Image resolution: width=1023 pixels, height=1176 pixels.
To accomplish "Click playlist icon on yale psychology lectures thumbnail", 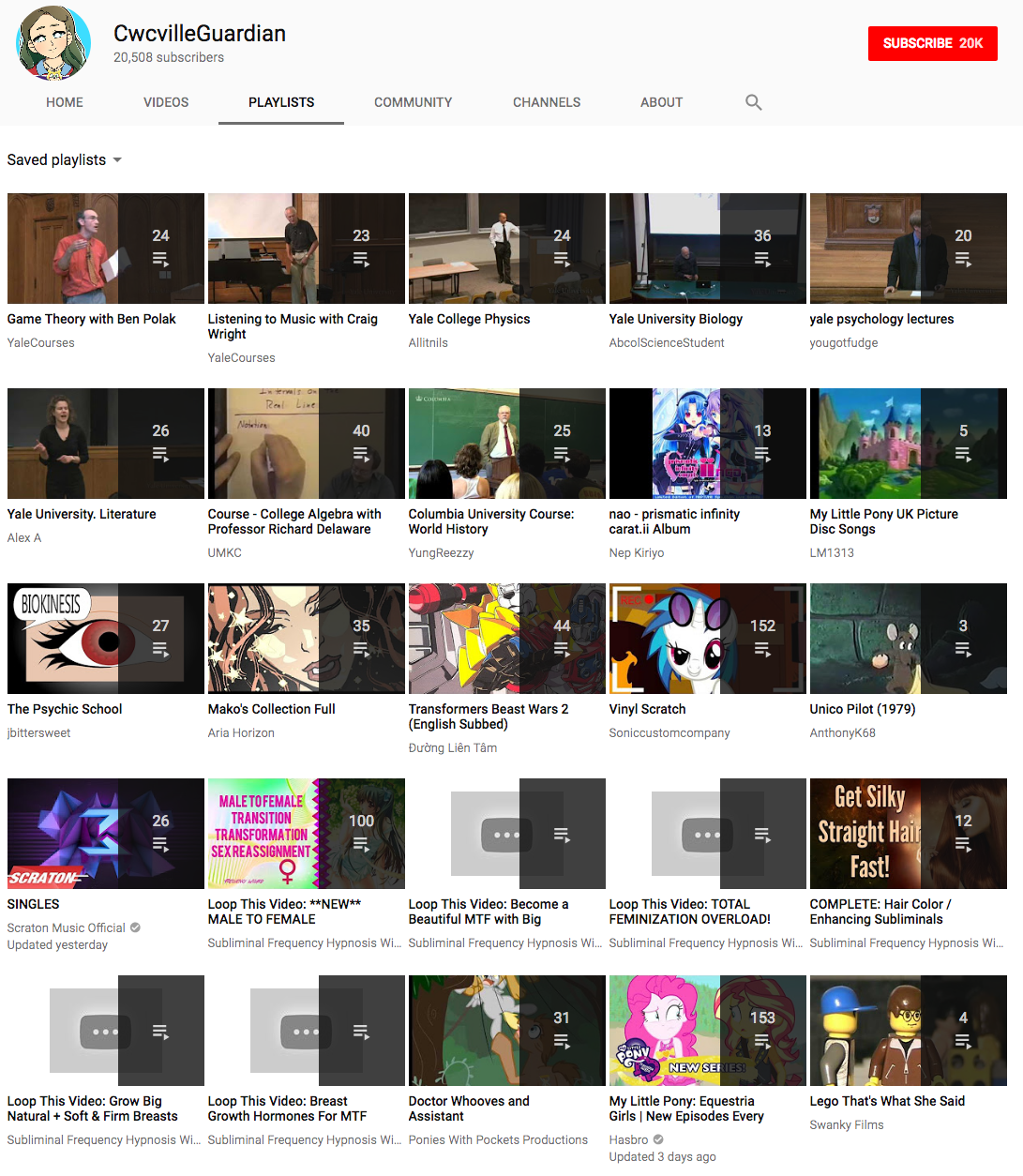I will pyautogui.click(x=963, y=260).
